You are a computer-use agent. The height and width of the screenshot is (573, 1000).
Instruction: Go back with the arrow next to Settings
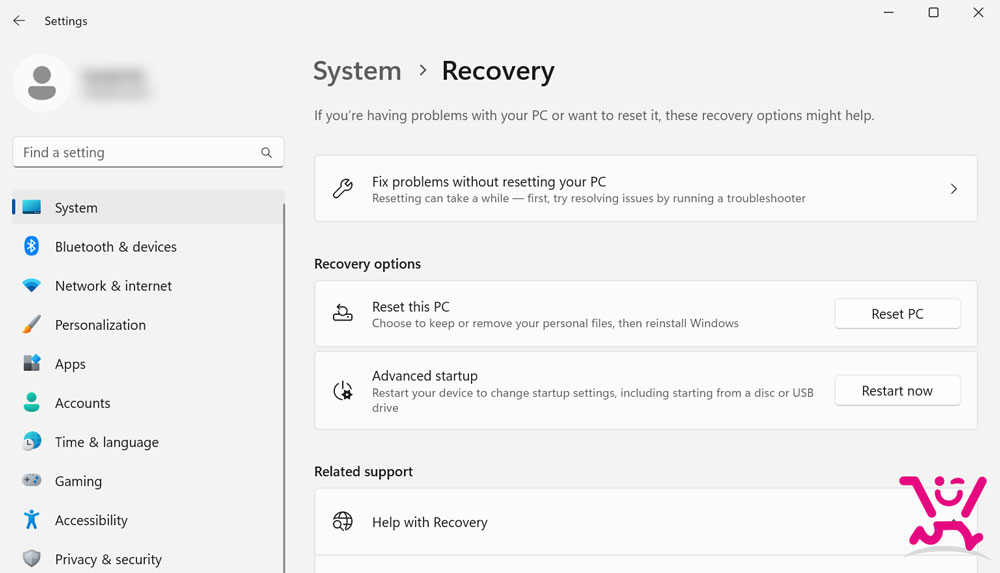(19, 21)
